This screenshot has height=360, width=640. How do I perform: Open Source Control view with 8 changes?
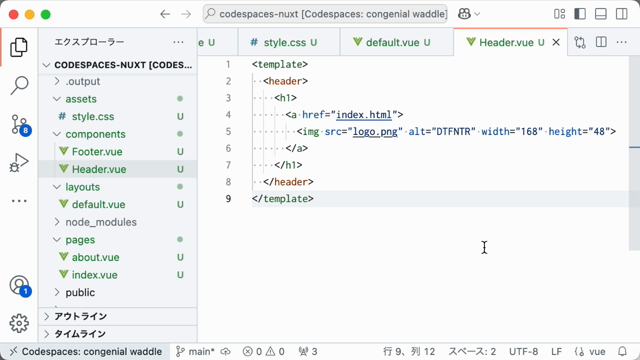[20, 124]
